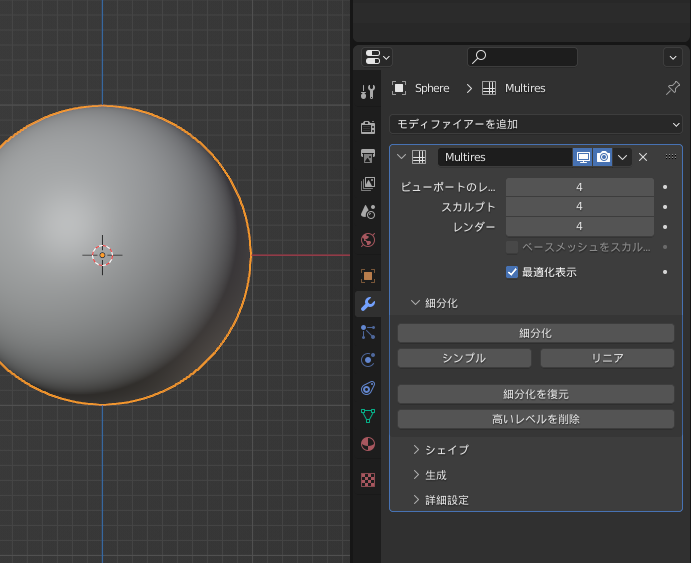The width and height of the screenshot is (691, 563).
Task: Open the World properties tab
Action: tap(368, 240)
